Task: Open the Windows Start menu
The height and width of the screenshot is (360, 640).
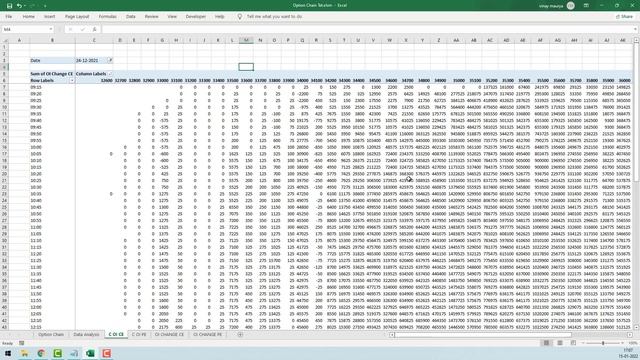Action: click(8, 353)
